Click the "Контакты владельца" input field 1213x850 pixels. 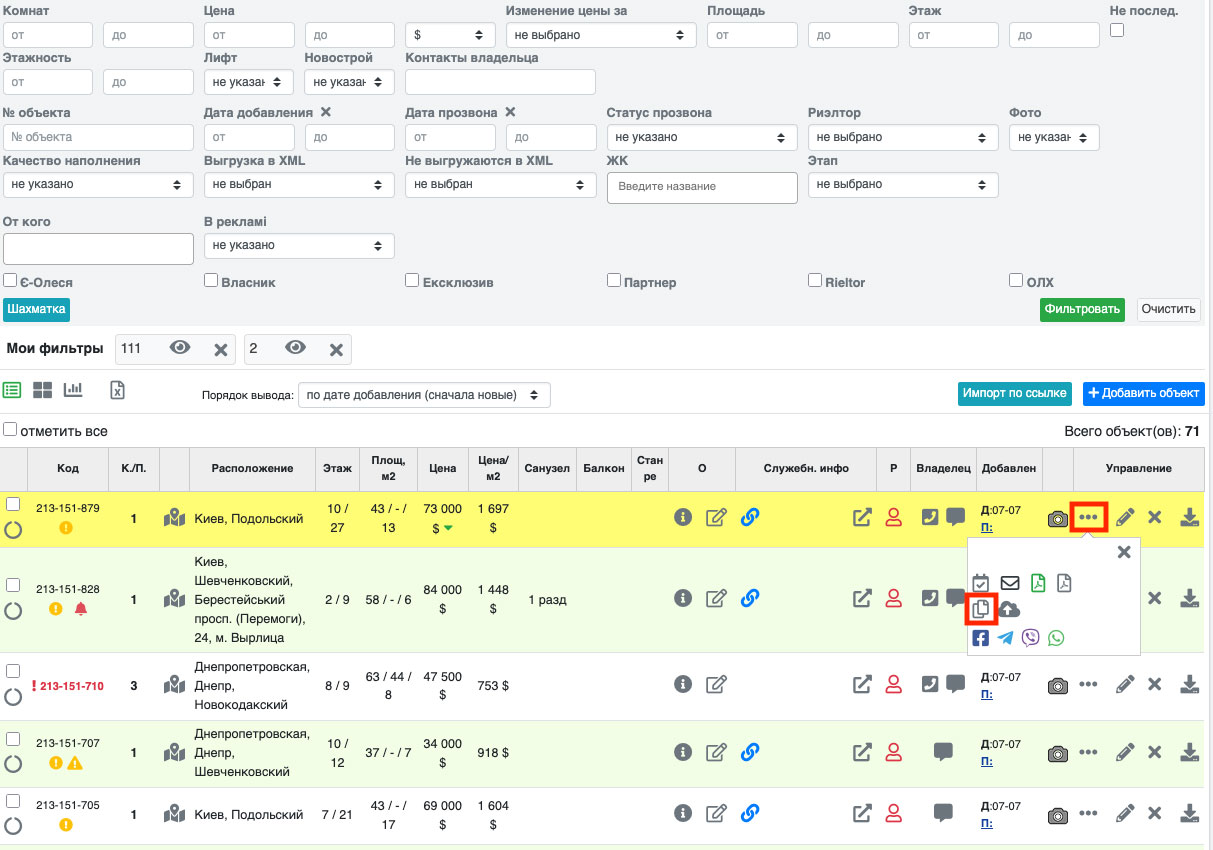pos(500,82)
